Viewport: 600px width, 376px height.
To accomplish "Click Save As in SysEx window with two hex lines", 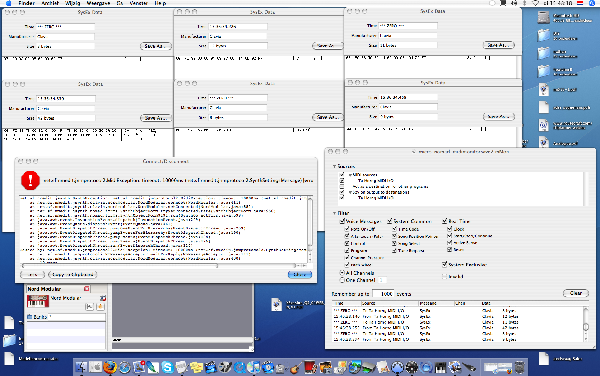I will click(x=156, y=118).
